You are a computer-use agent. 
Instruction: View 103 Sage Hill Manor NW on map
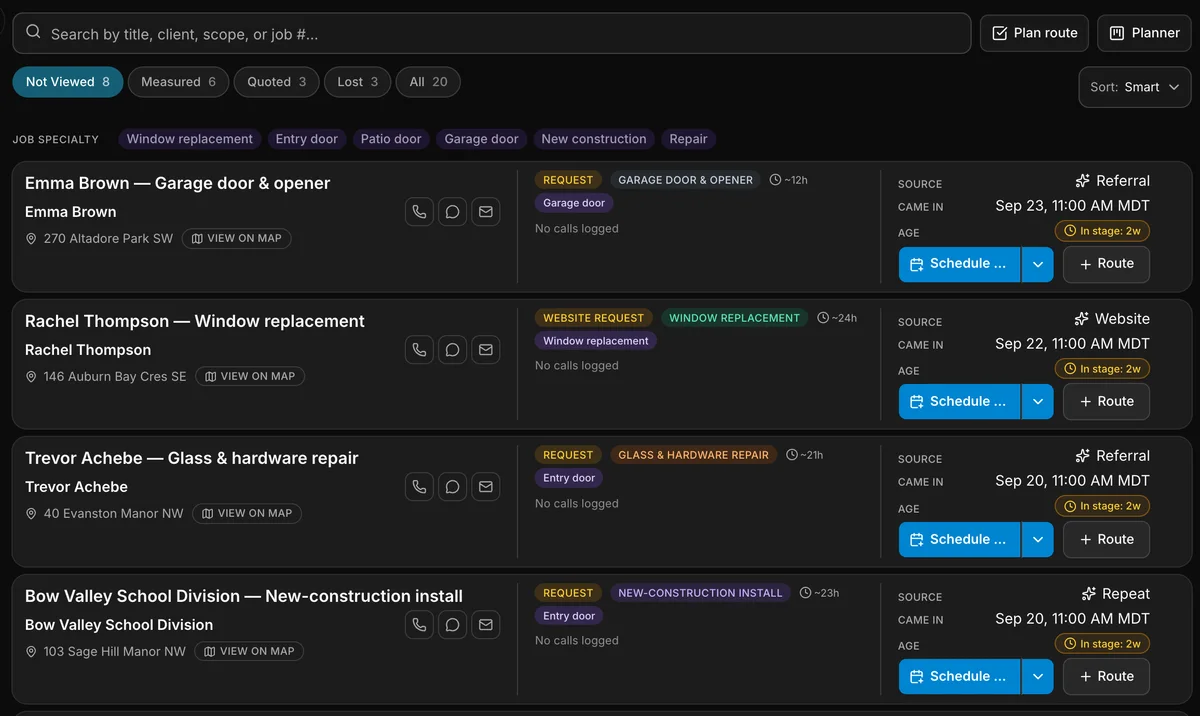249,652
